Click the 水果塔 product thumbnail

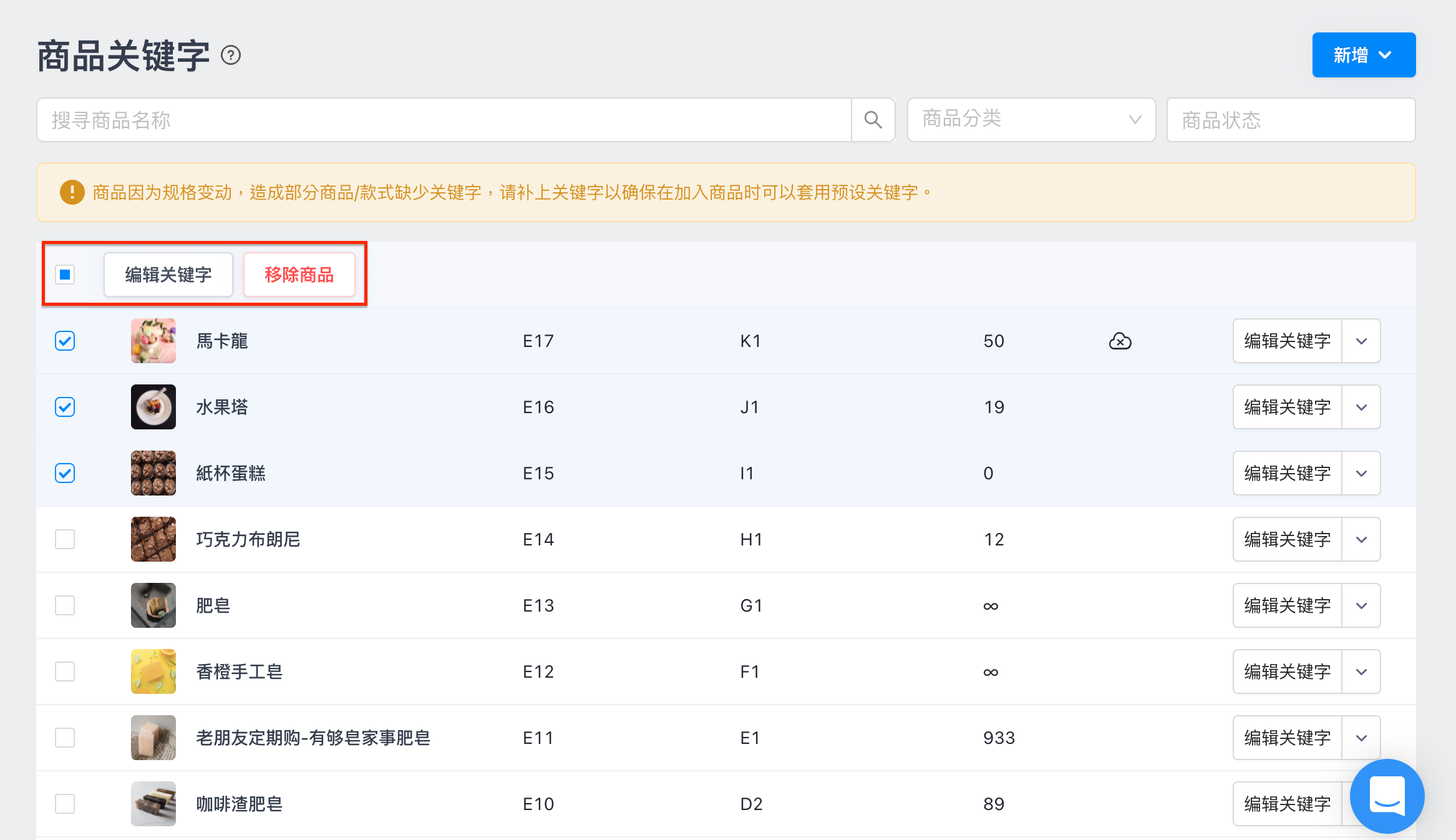pos(153,407)
